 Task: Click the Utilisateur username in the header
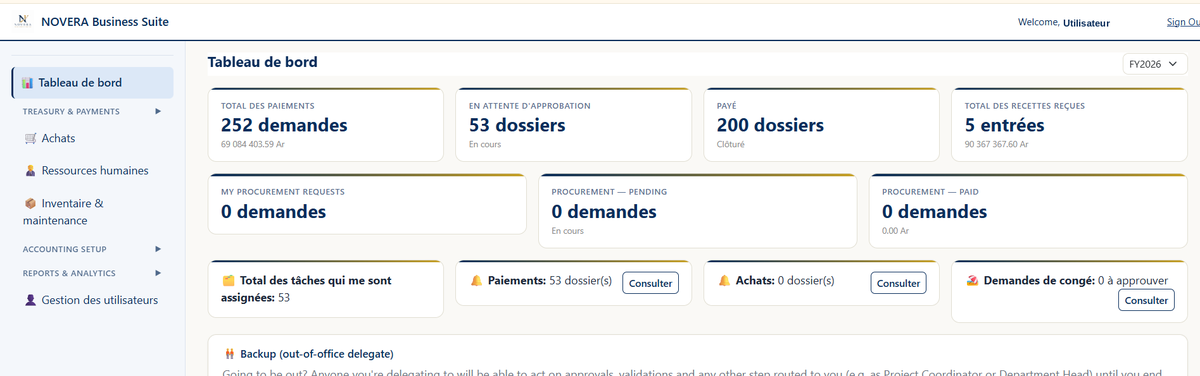click(x=1086, y=23)
